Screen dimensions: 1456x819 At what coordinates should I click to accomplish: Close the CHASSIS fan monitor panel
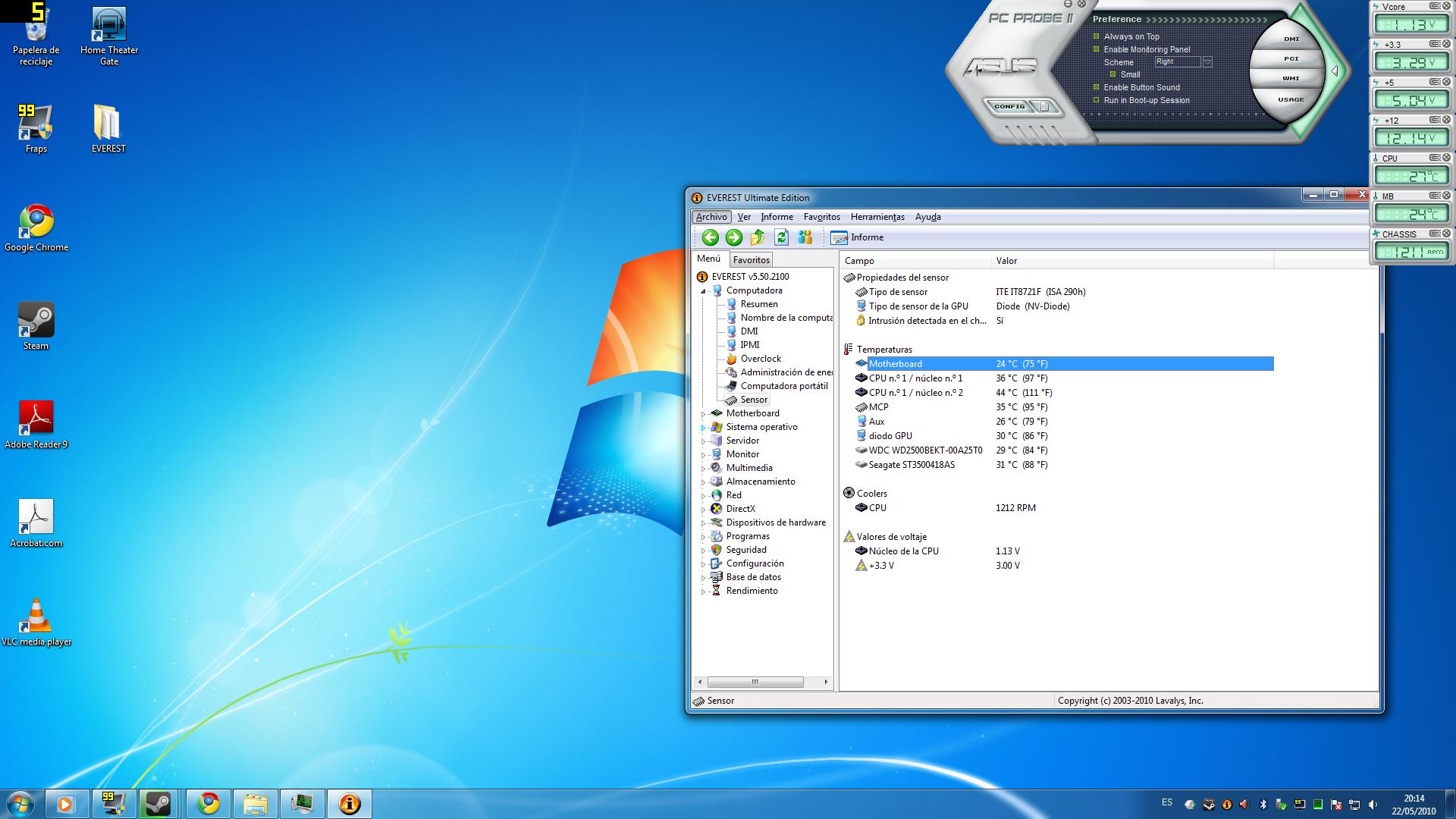point(1446,234)
